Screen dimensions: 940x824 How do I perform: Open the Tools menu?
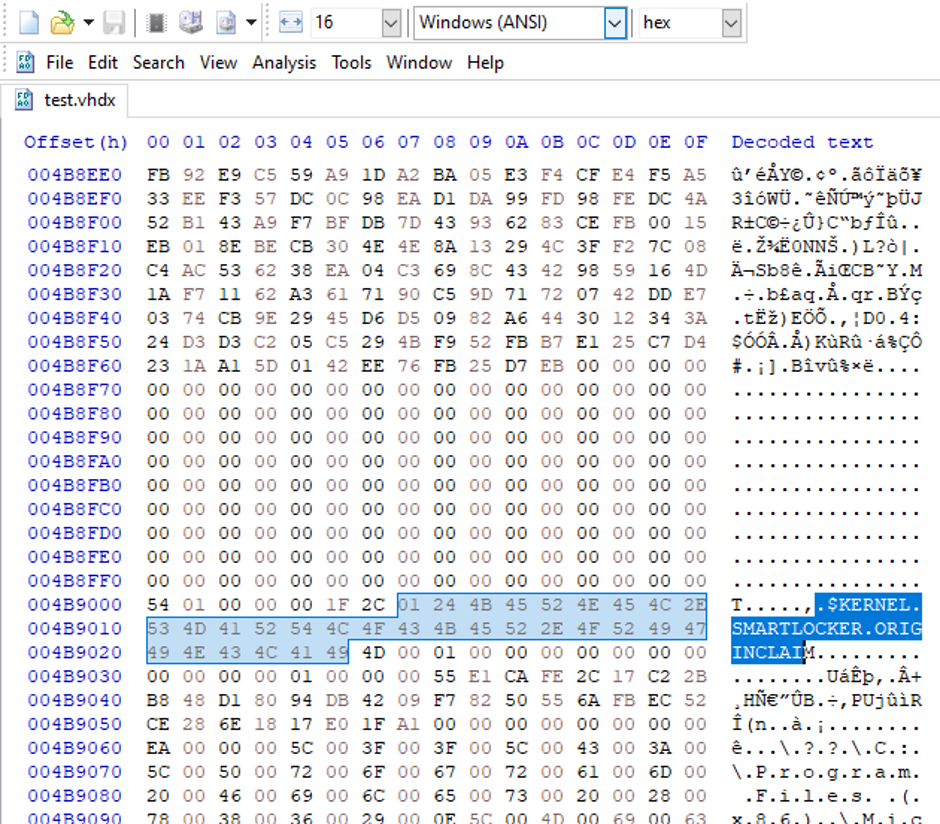[x=351, y=62]
